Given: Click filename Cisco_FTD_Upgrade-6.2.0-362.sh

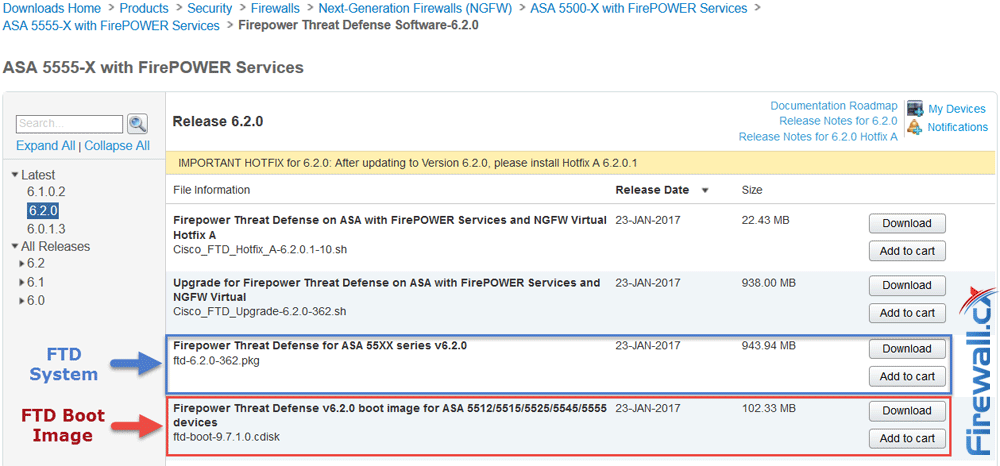Looking at the screenshot, I should [260, 312].
